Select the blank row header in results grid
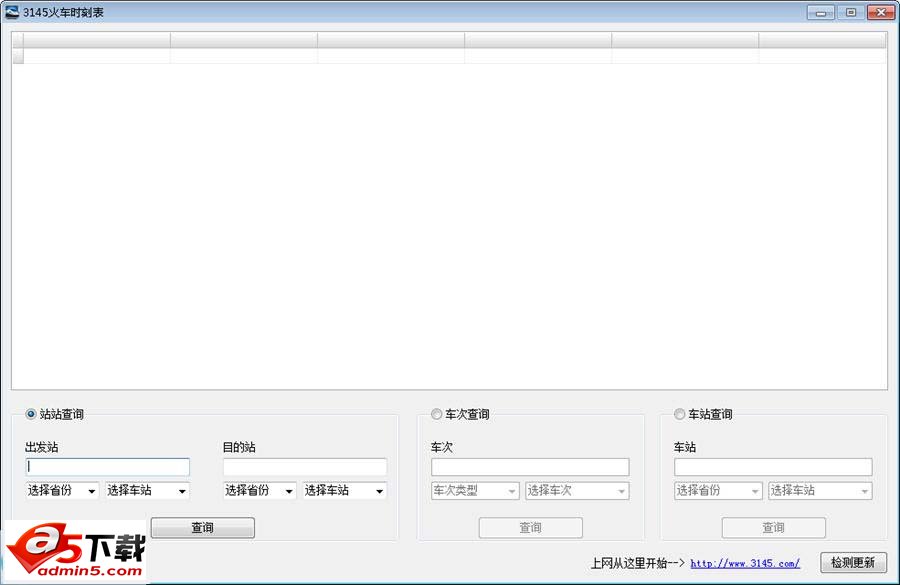 coord(18,56)
